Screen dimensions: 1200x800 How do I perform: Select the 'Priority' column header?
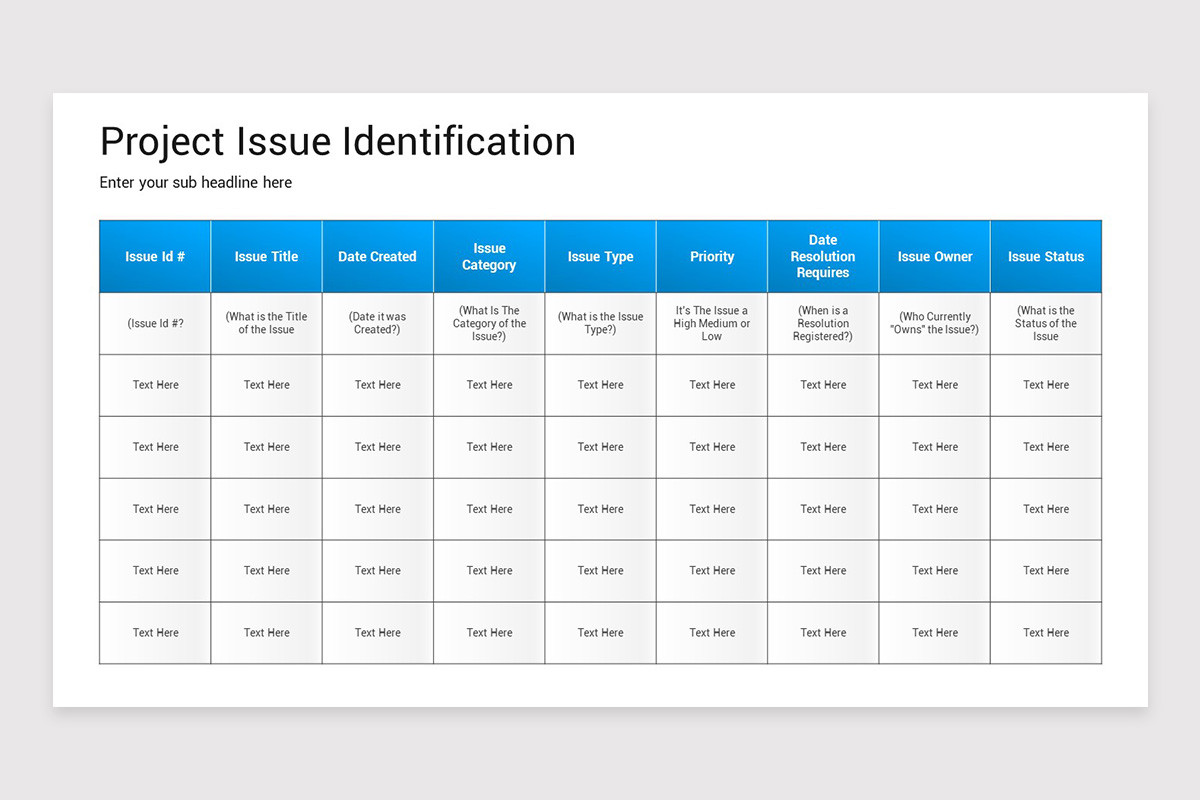click(711, 256)
